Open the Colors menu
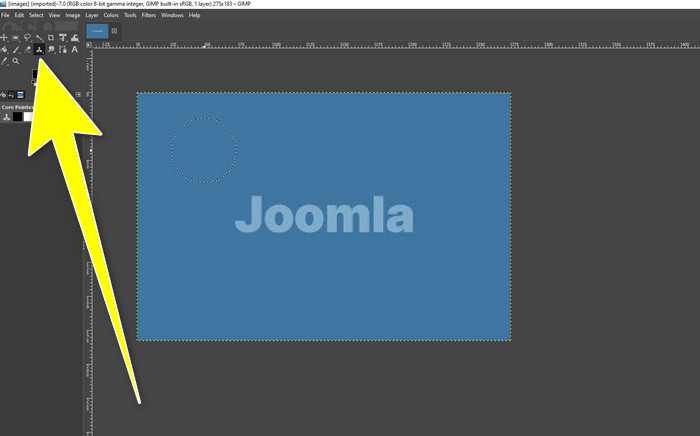 coord(111,15)
